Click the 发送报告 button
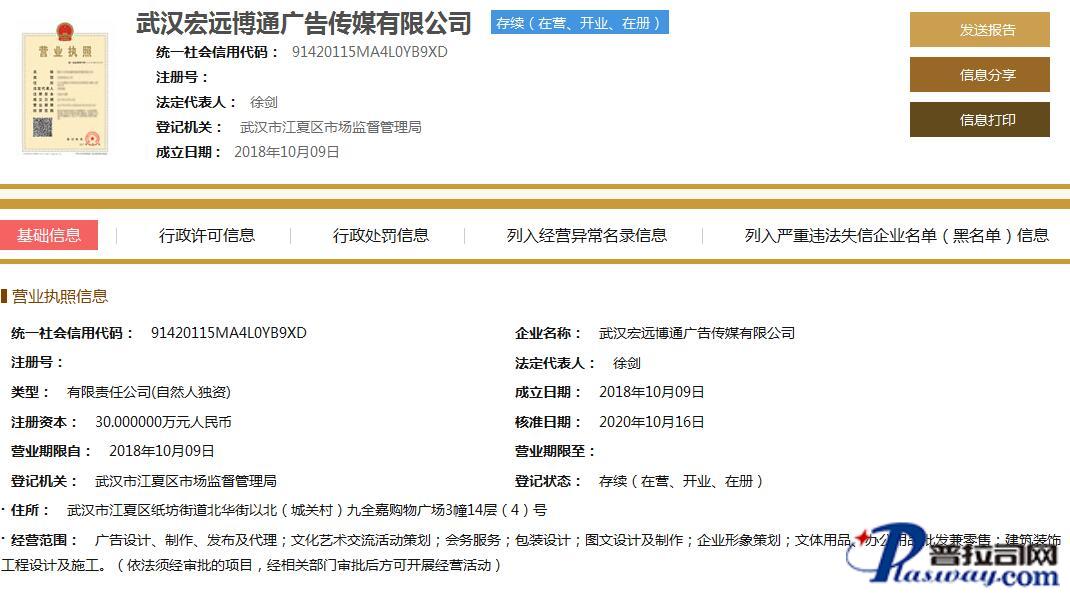 tap(979, 30)
